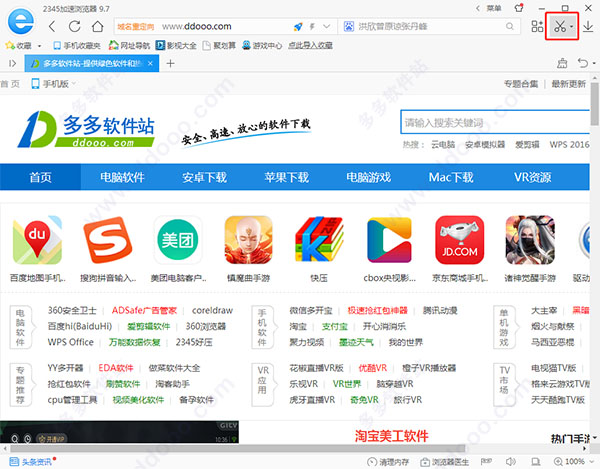
Task: Open 浏览器医生 in status bar
Action: (x=445, y=462)
